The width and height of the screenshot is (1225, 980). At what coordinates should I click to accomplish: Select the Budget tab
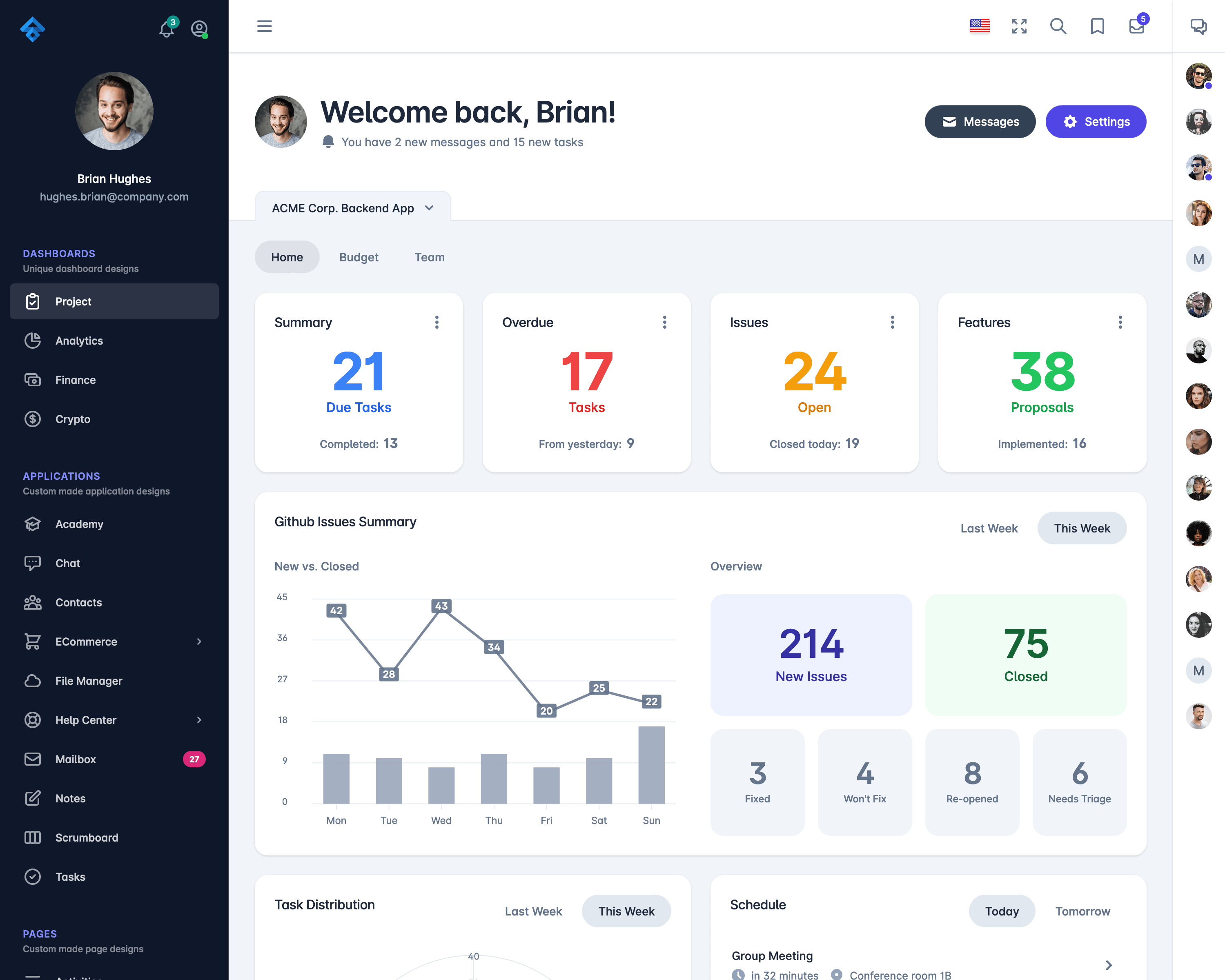tap(359, 257)
